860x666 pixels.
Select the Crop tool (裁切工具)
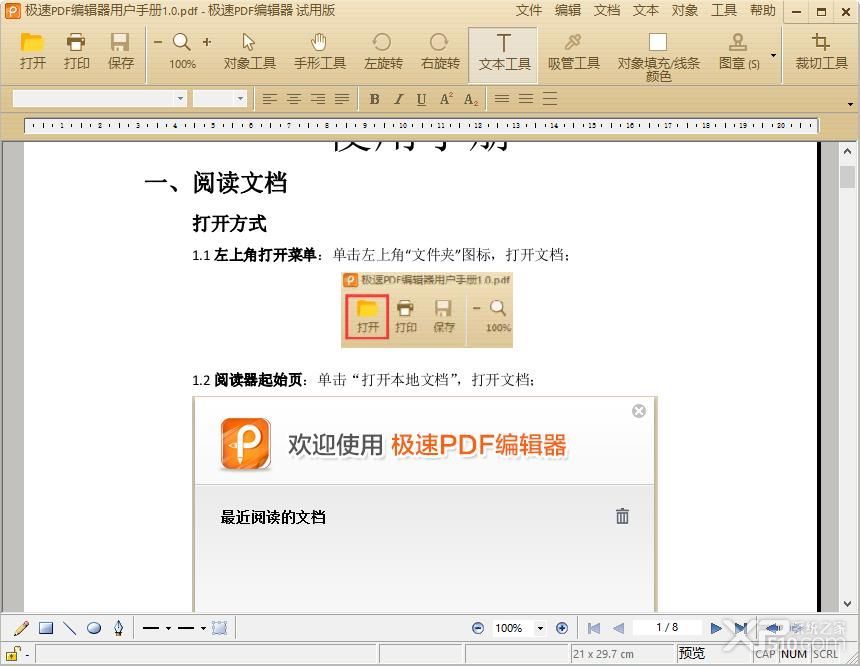pos(822,52)
